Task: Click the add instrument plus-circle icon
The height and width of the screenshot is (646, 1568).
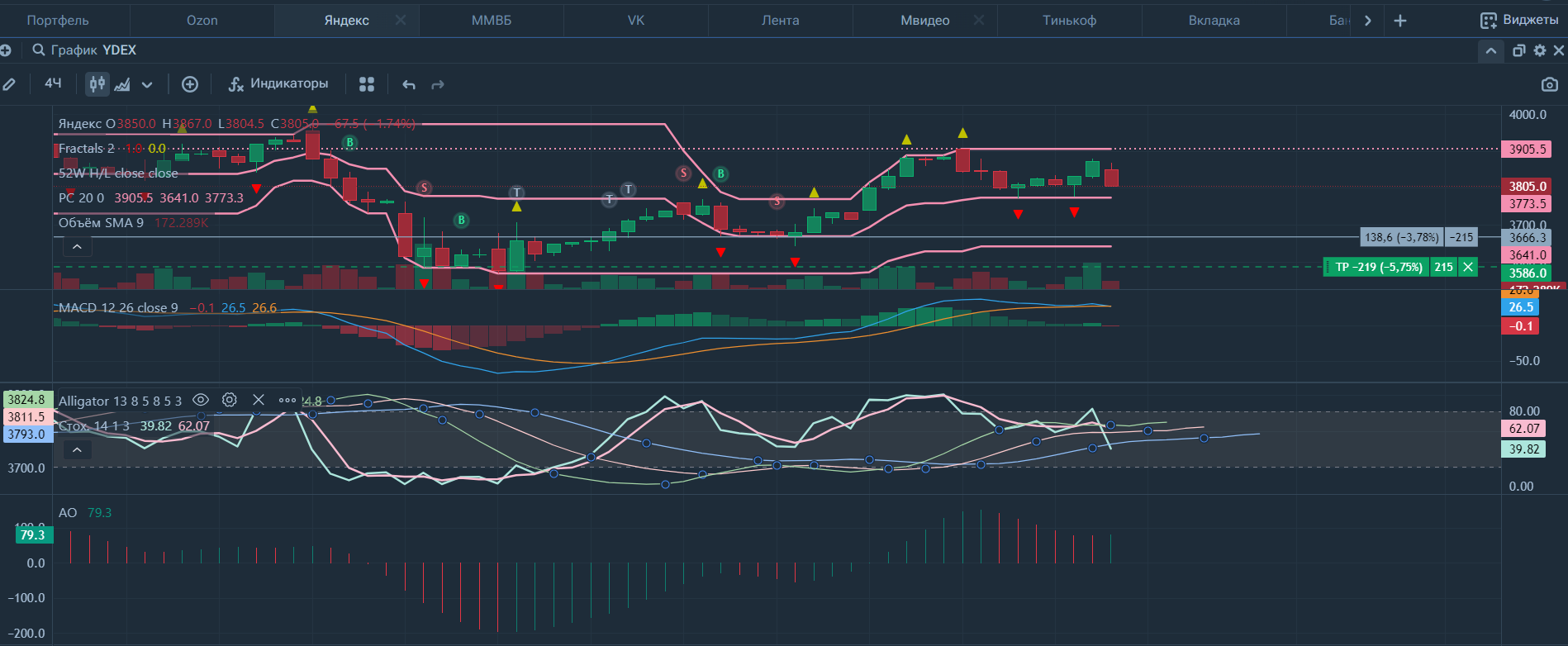Action: pos(190,84)
